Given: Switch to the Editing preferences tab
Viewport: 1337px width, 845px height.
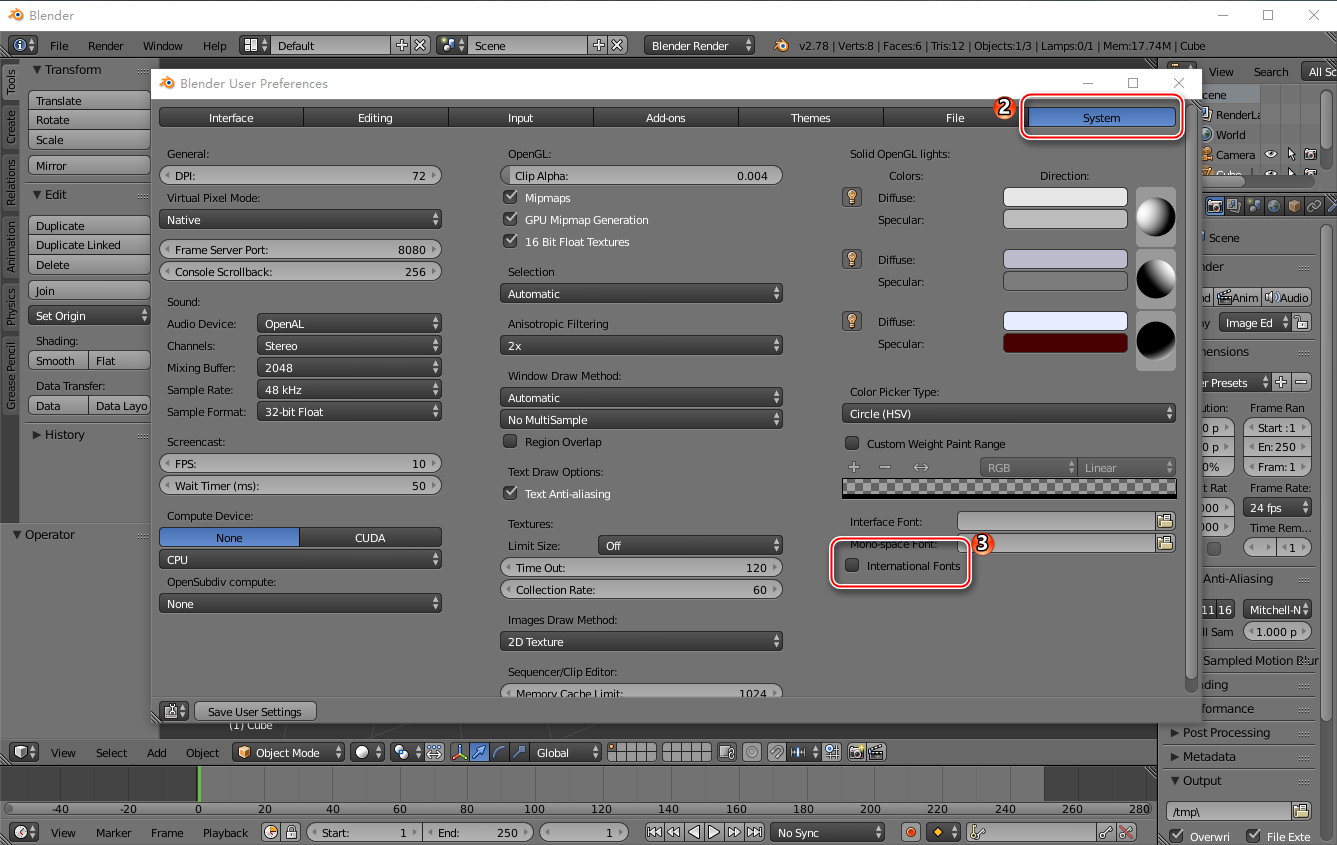Looking at the screenshot, I should [375, 117].
